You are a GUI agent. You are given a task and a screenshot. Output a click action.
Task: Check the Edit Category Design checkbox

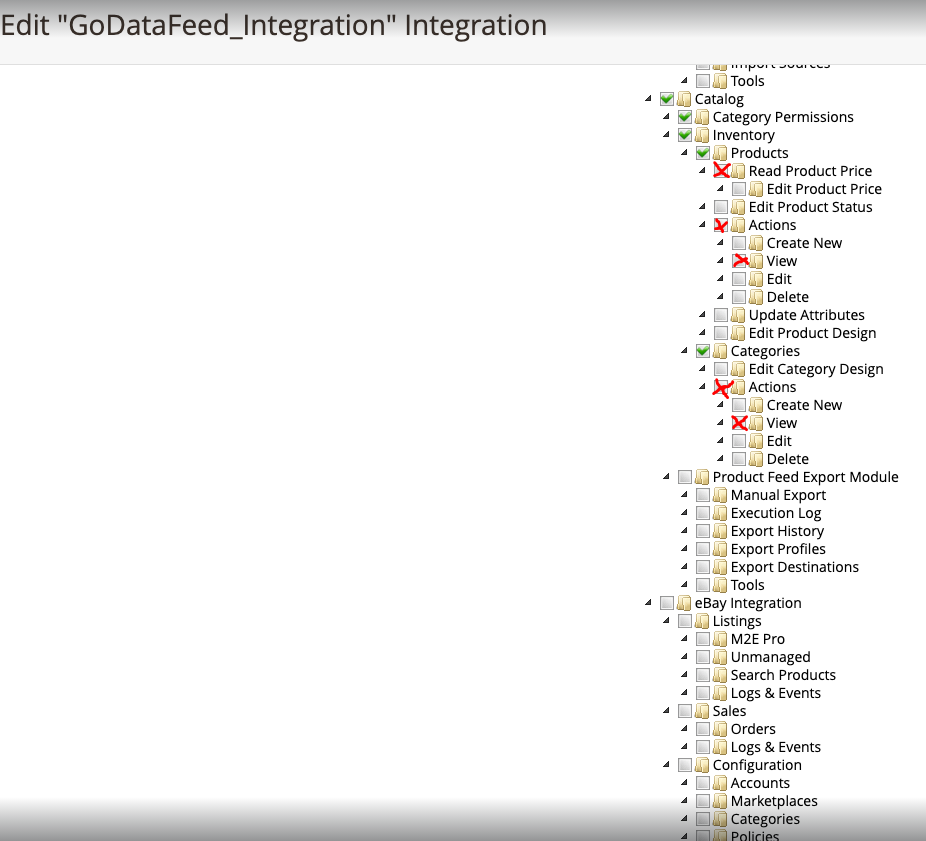pyautogui.click(x=721, y=369)
